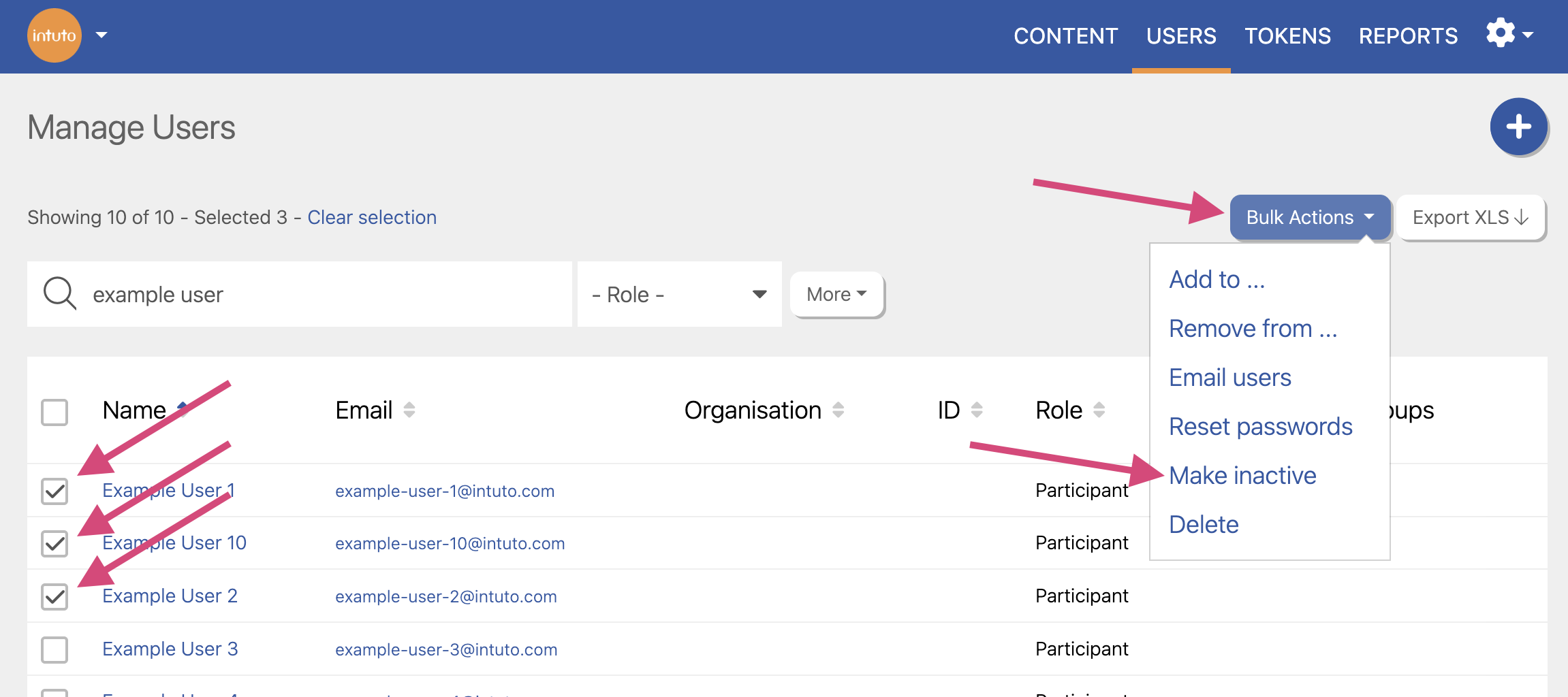Click the example user search field
The height and width of the screenshot is (697, 1568).
pos(320,295)
